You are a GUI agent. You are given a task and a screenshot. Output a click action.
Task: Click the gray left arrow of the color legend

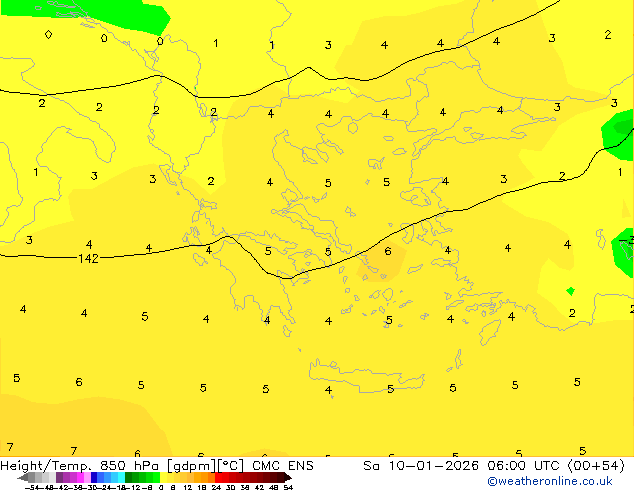coord(23,478)
